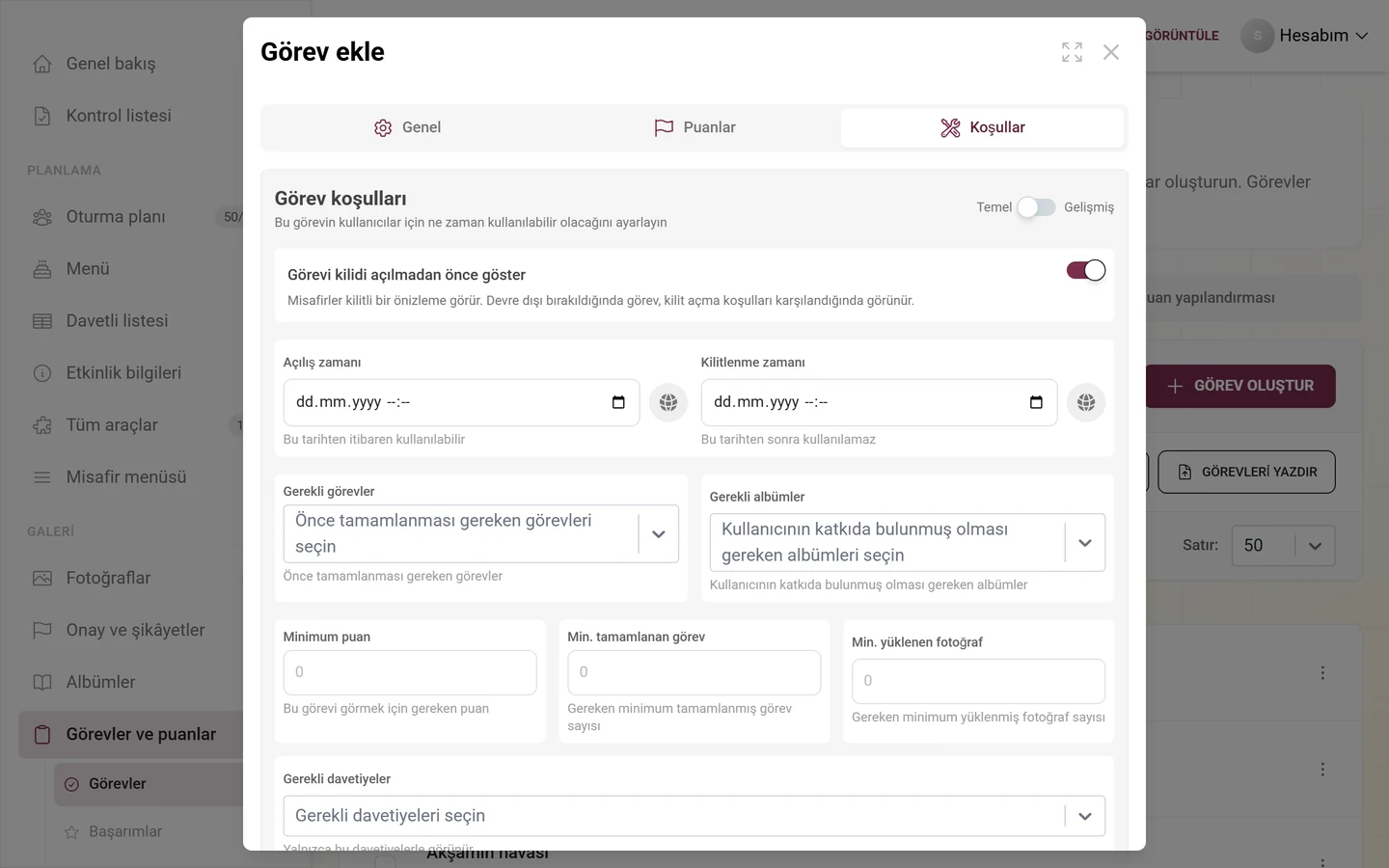Open the Satır rows-per-page dropdown
Viewport: 1389px width, 868px height.
[x=1284, y=546]
